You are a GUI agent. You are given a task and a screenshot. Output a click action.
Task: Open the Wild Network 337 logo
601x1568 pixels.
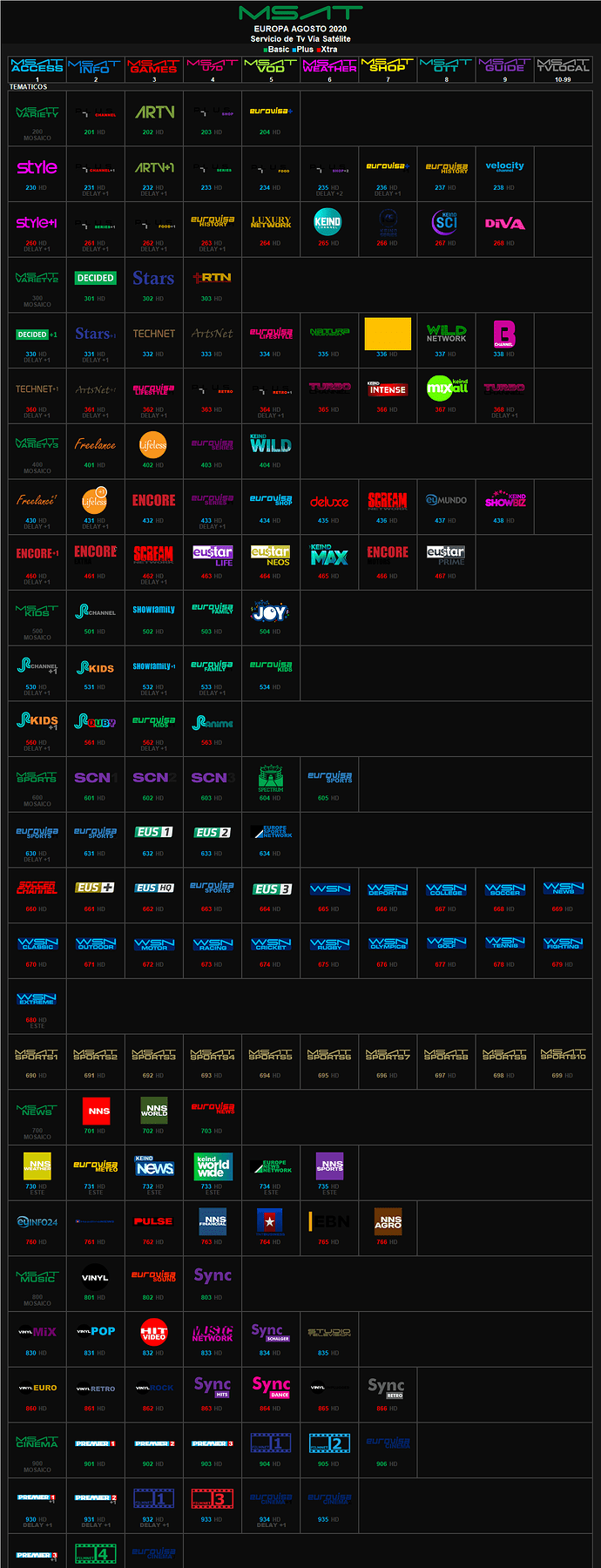[446, 333]
